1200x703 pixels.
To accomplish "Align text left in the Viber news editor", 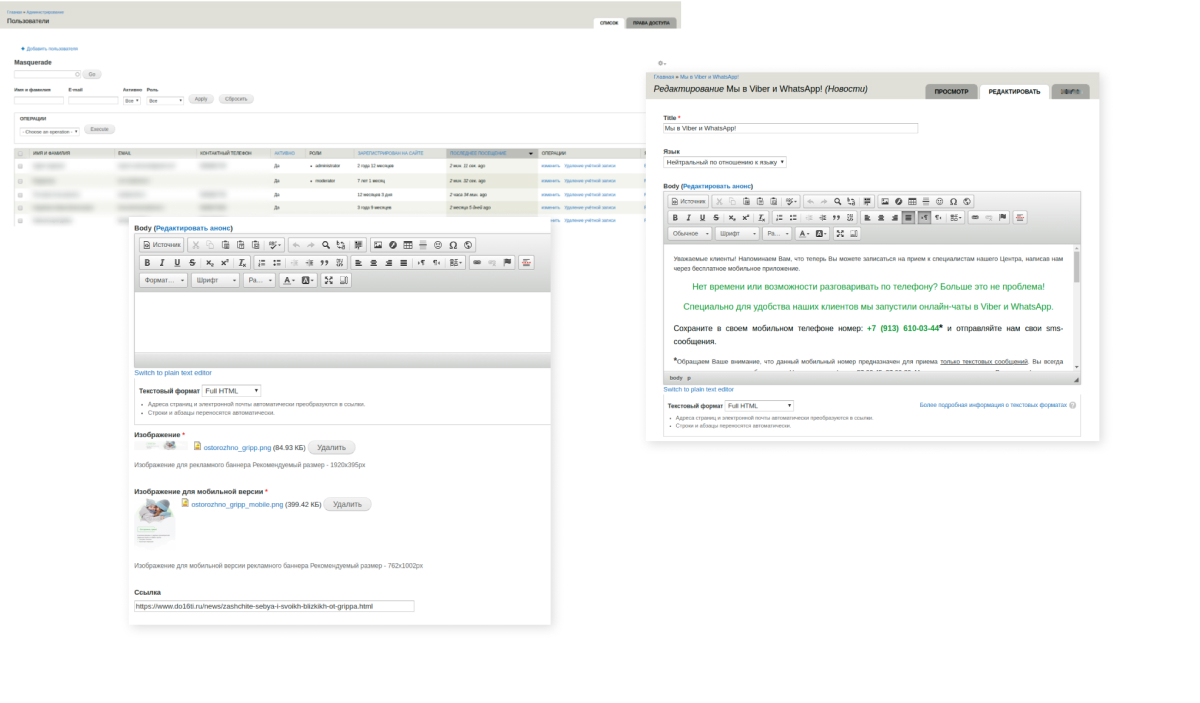I will pos(867,217).
